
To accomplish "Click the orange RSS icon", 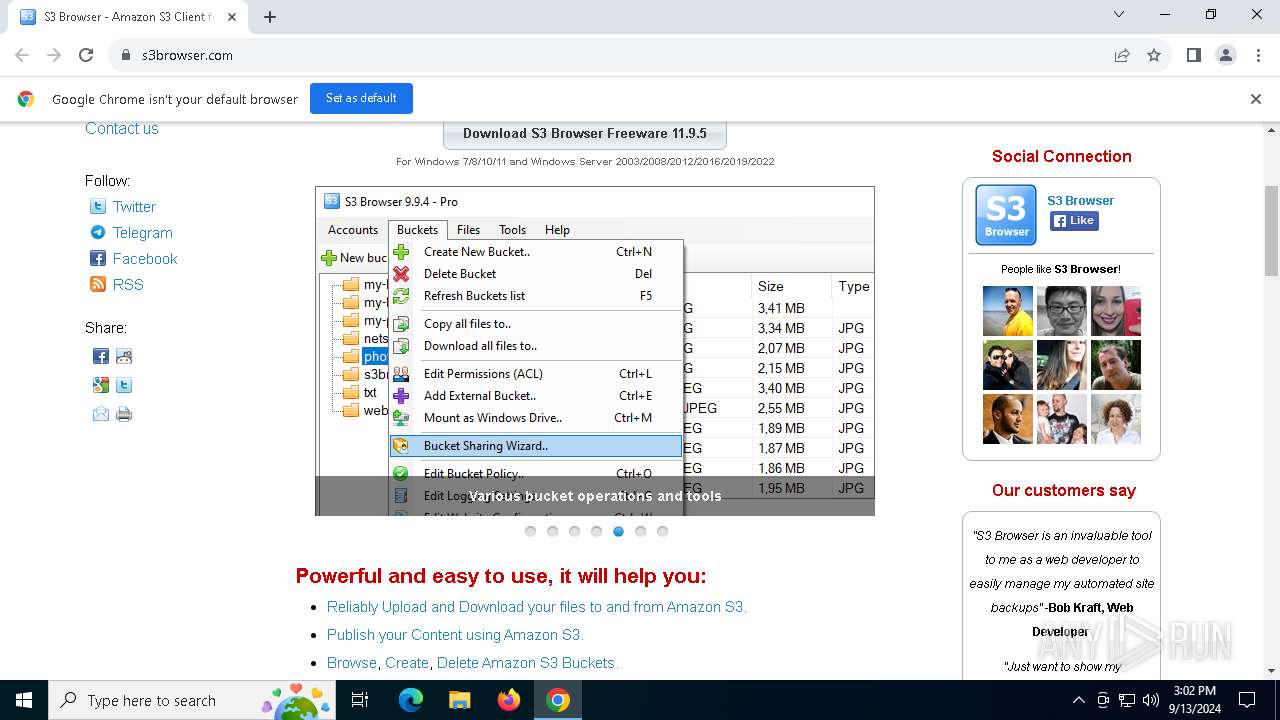I will (x=98, y=284).
